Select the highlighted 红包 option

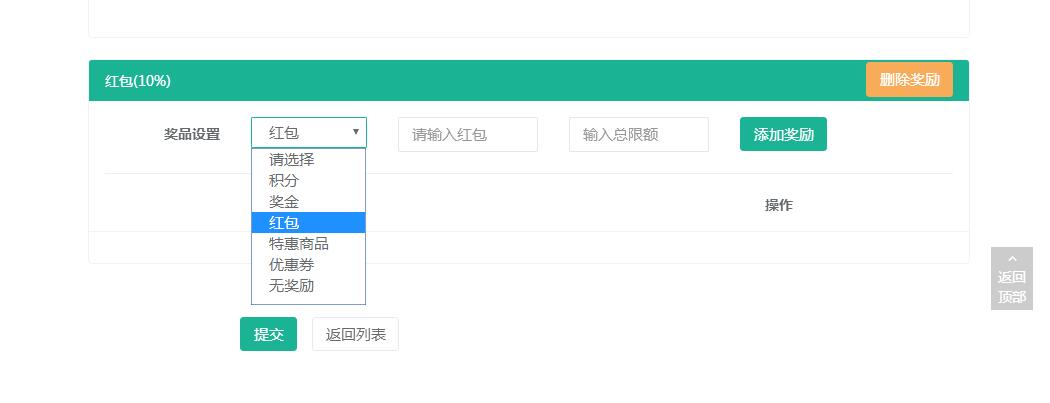tap(308, 222)
